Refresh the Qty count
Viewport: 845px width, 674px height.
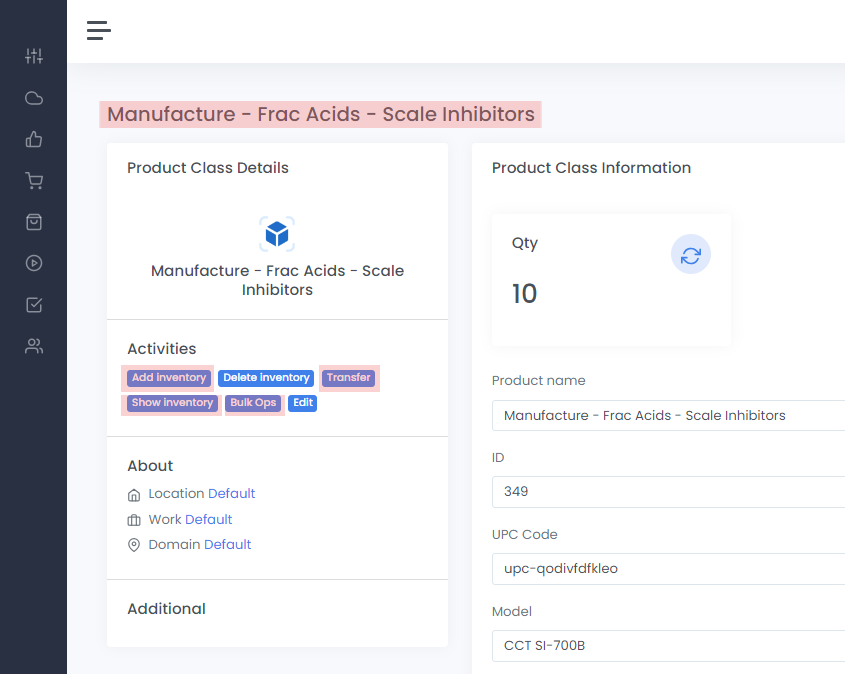click(690, 255)
